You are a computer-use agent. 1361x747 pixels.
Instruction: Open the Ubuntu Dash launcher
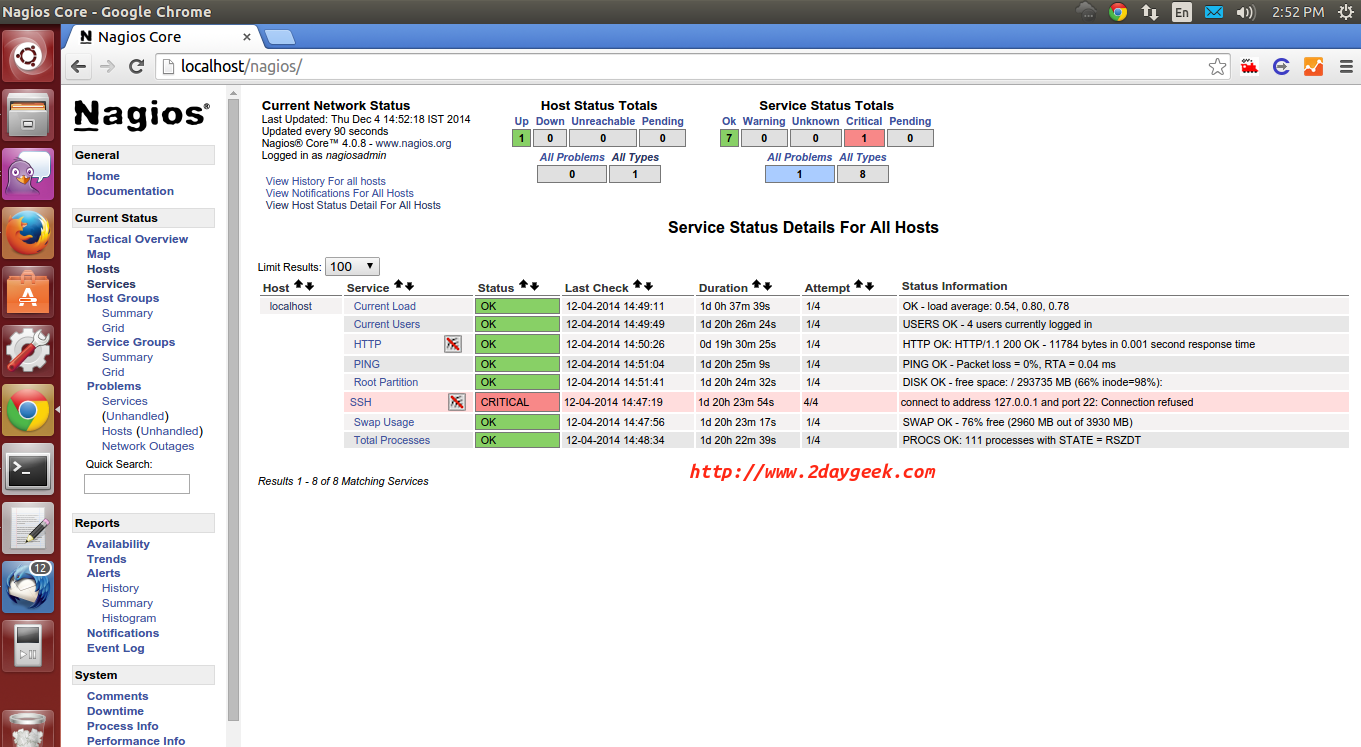pos(28,55)
